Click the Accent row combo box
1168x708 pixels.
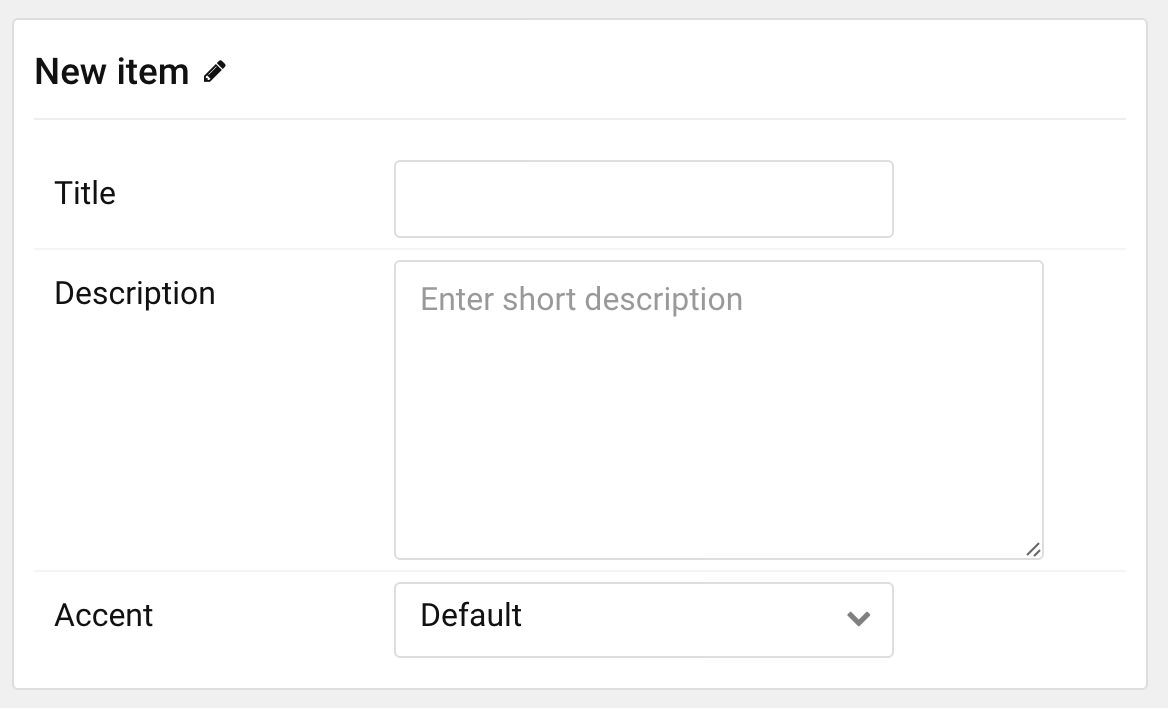point(644,620)
